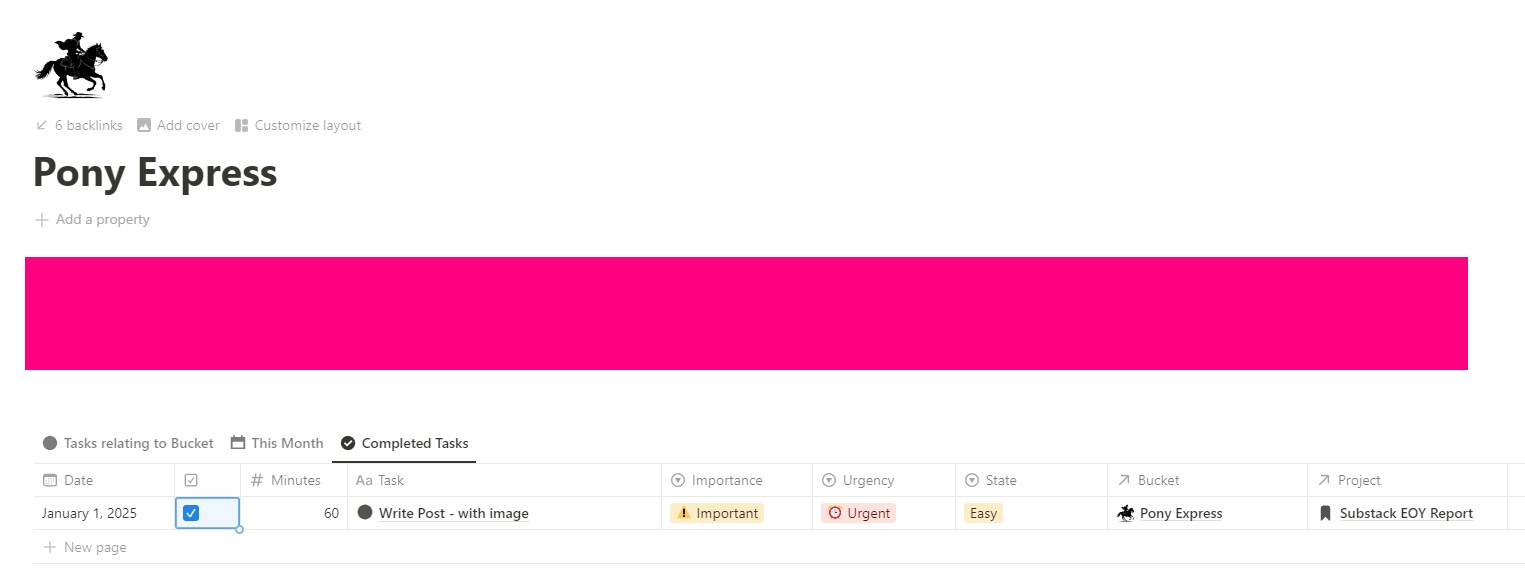Uncheck the completed checkbox for Write Post
The height and width of the screenshot is (568, 1525).
(x=191, y=513)
